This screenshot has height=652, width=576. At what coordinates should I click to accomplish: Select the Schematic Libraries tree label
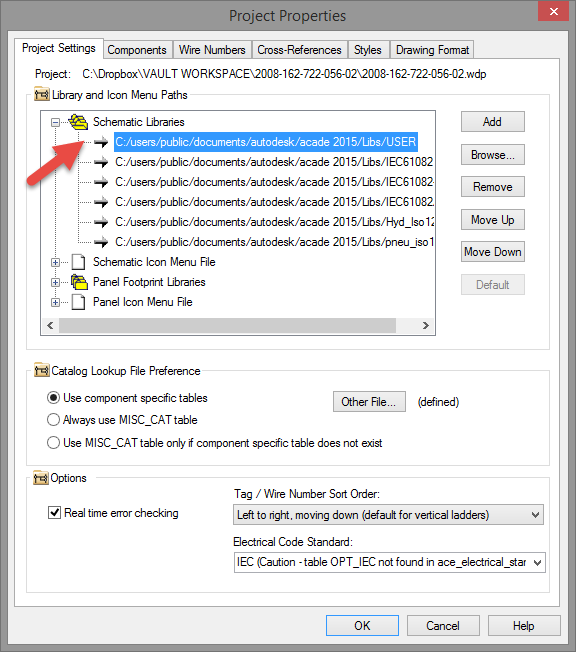tap(138, 122)
